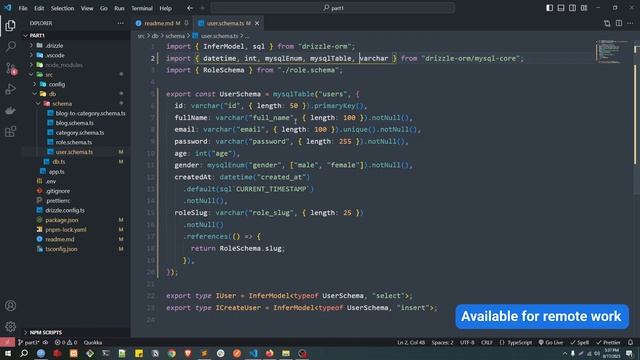Open the remote window indicator
The image size is (640, 360).
pyautogui.click(x=7, y=342)
